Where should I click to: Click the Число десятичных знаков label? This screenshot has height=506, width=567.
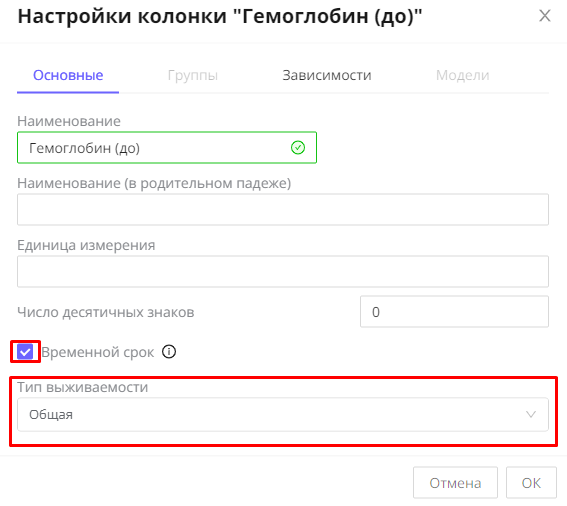106,312
